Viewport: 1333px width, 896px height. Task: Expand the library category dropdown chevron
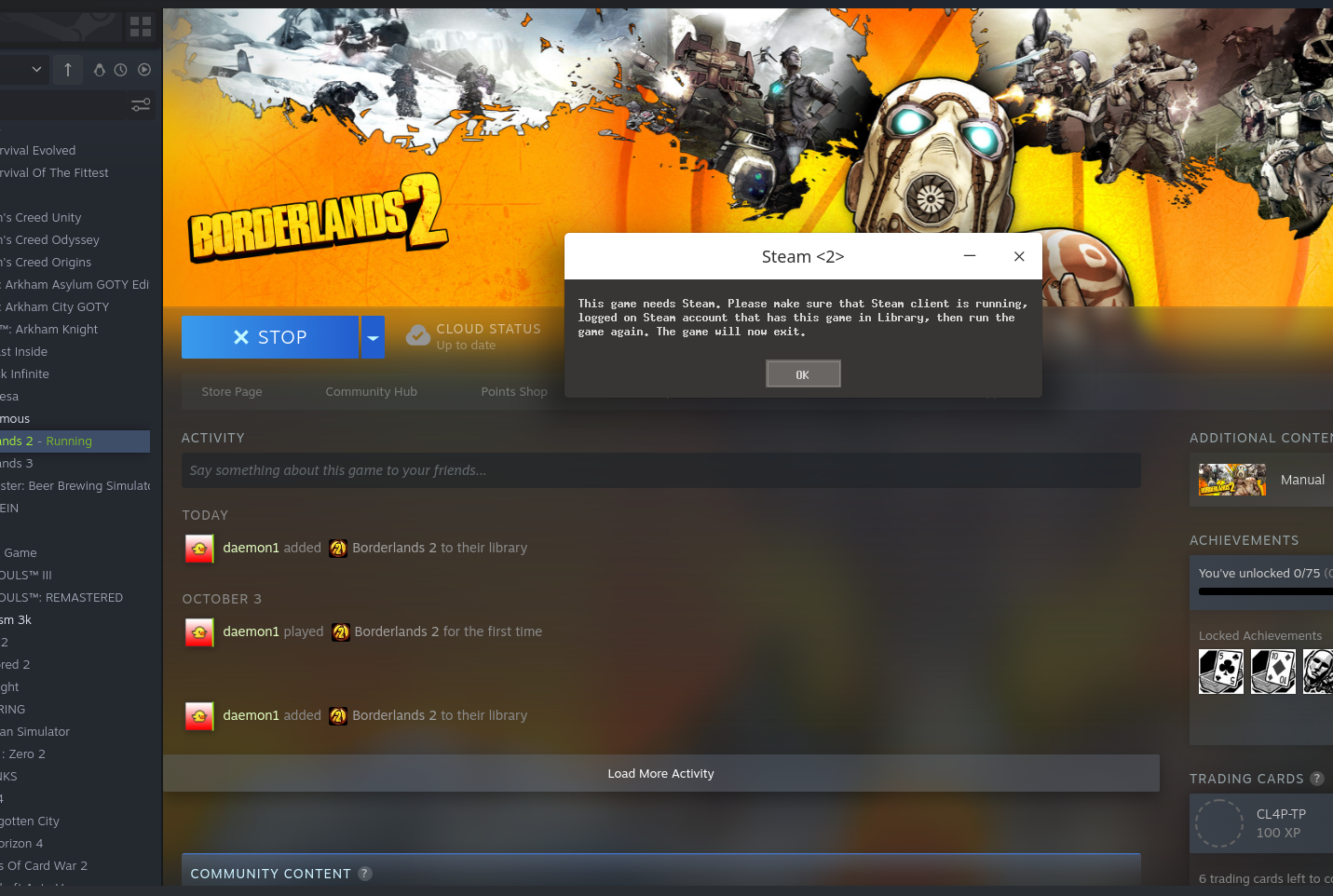coord(36,69)
